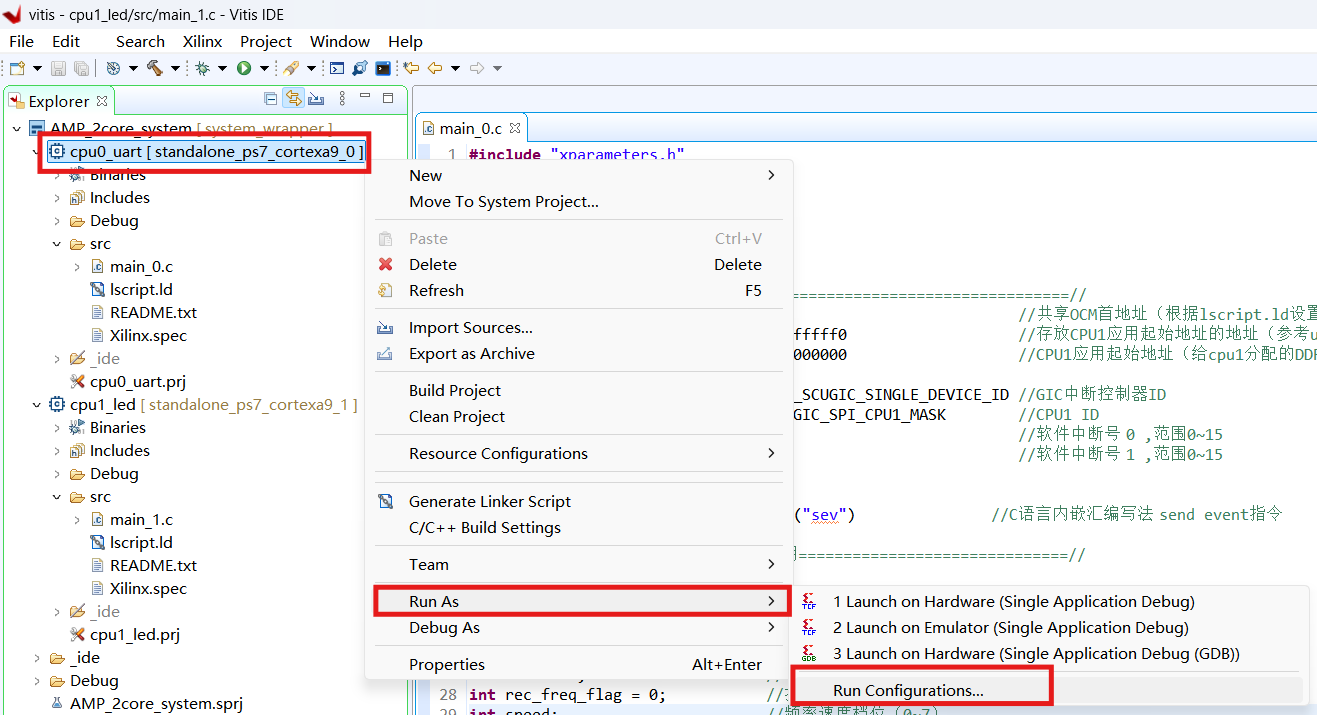Choose Refresh in the context menu
Screen dimensions: 1317x715
[579, 291]
